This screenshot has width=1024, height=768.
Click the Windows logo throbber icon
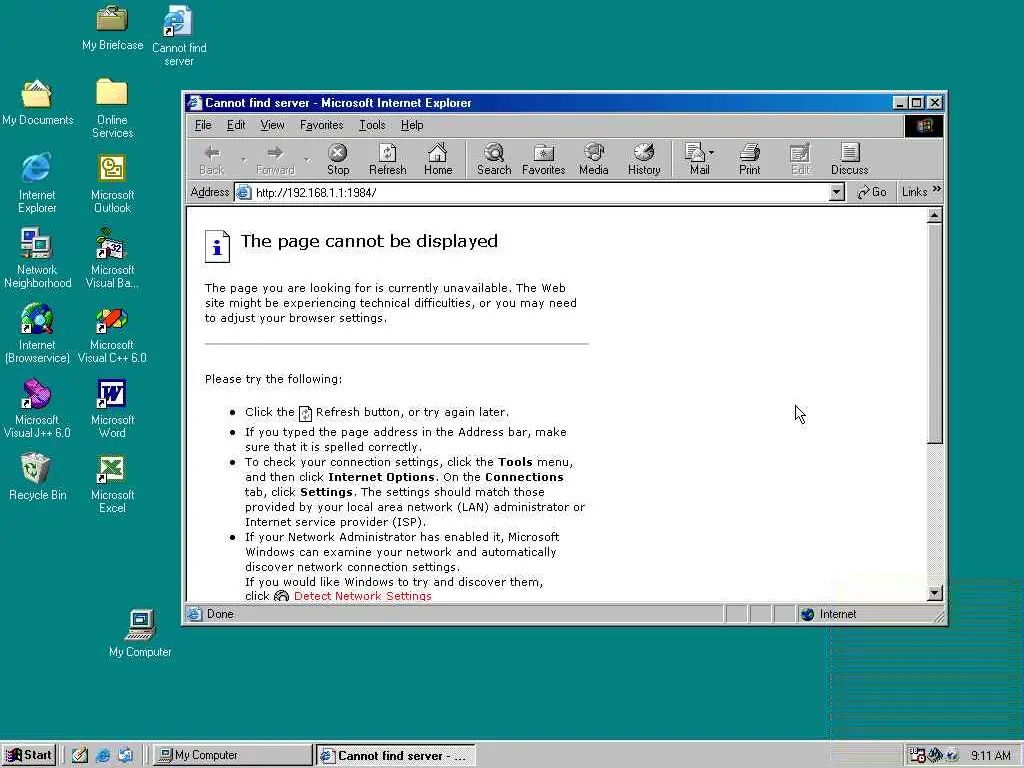(923, 125)
